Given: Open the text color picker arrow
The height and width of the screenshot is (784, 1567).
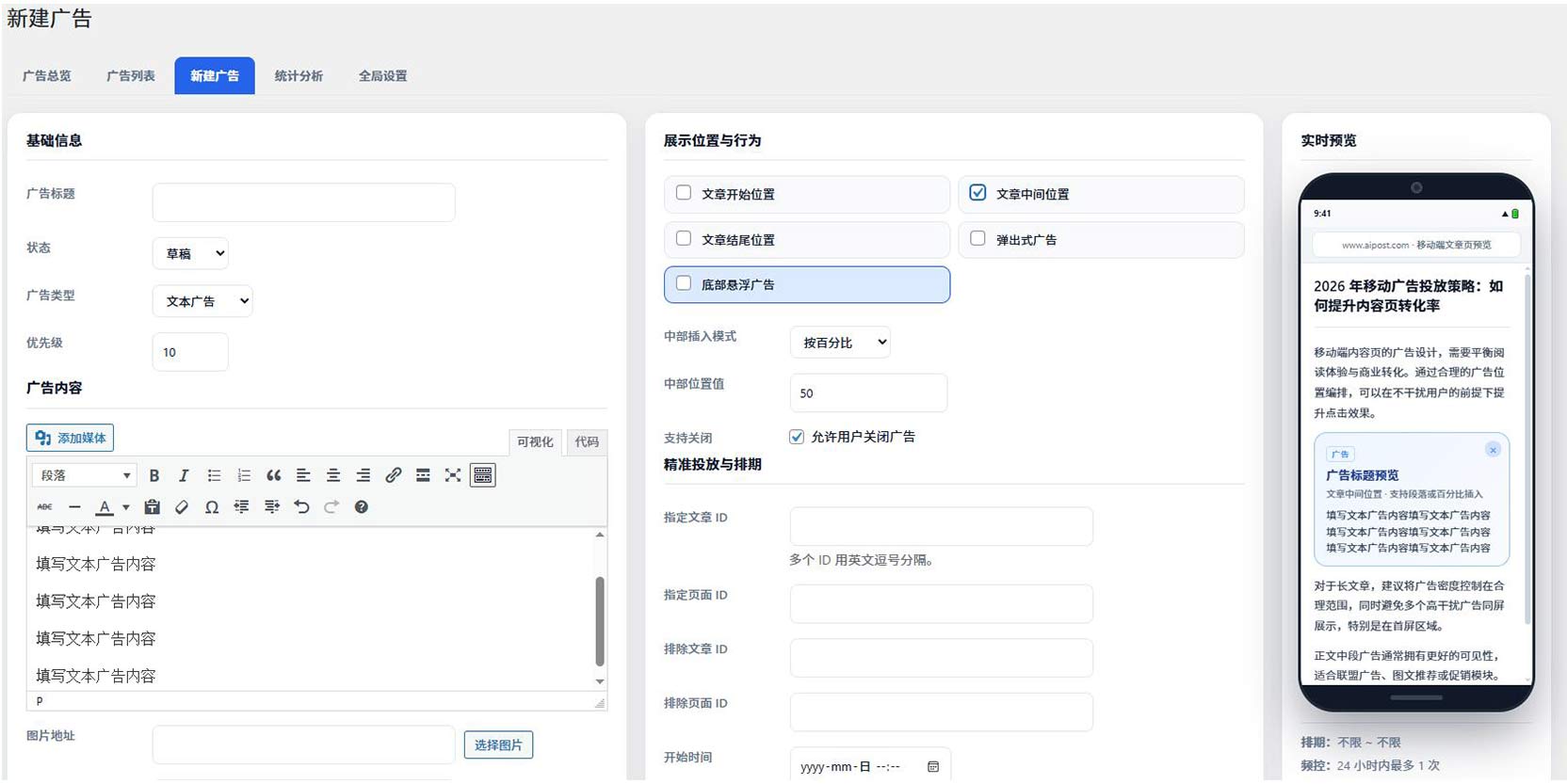Looking at the screenshot, I should [x=126, y=507].
